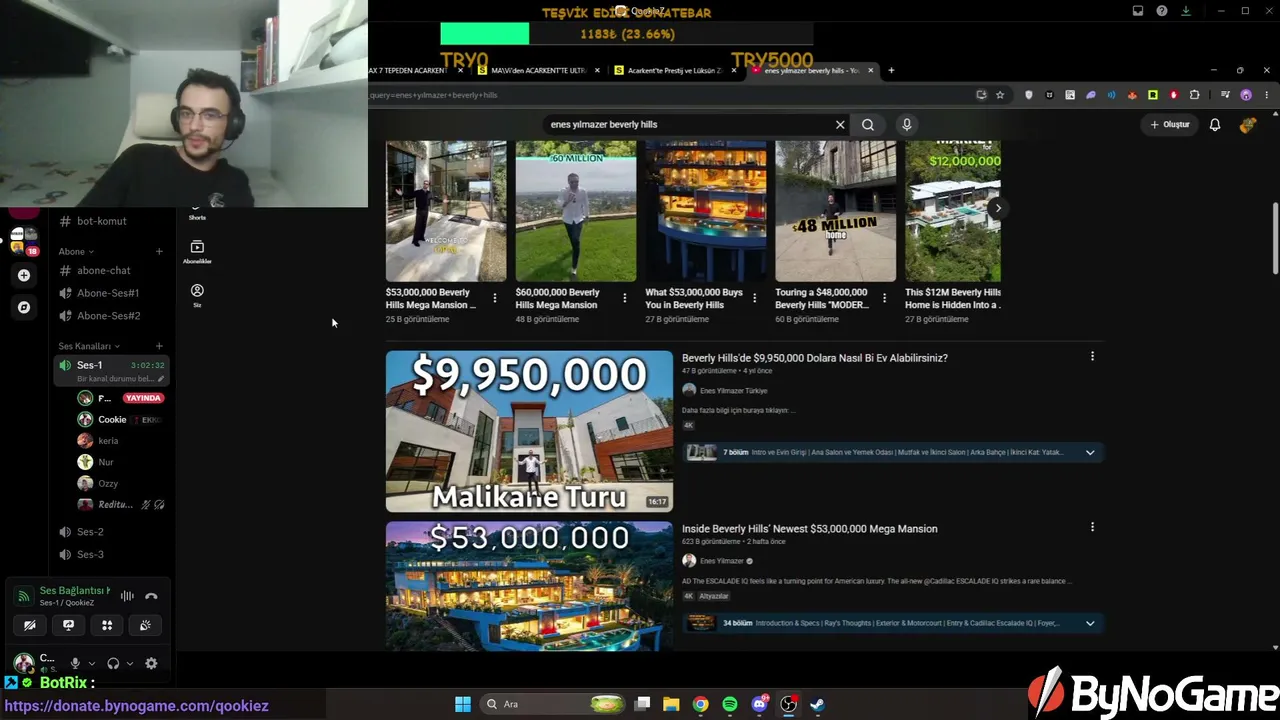This screenshot has height=720, width=1280.
Task: Open File Explorer from the taskbar
Action: (671, 704)
